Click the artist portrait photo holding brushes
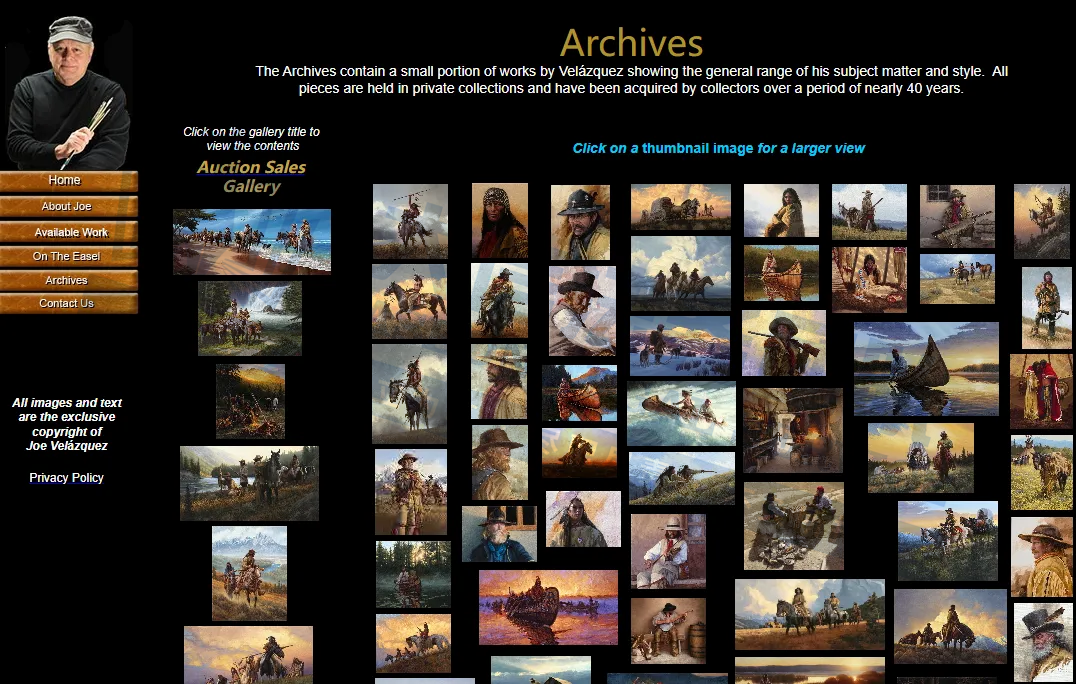 point(68,92)
